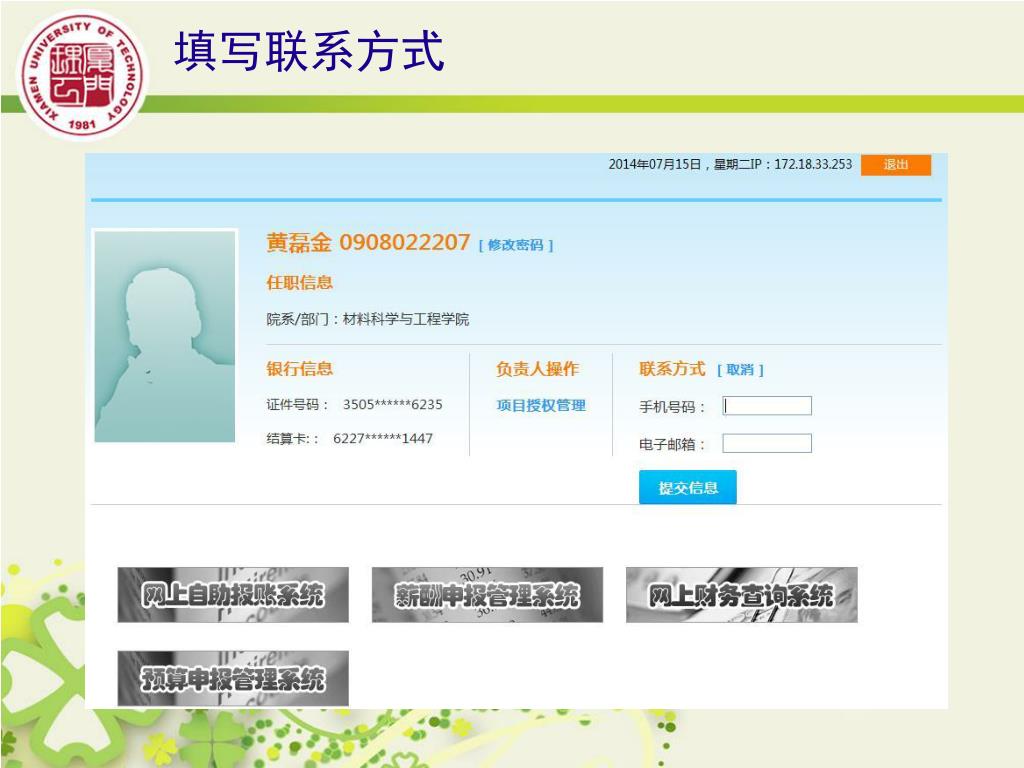Open the 网上财务查询系统 banner

click(741, 594)
